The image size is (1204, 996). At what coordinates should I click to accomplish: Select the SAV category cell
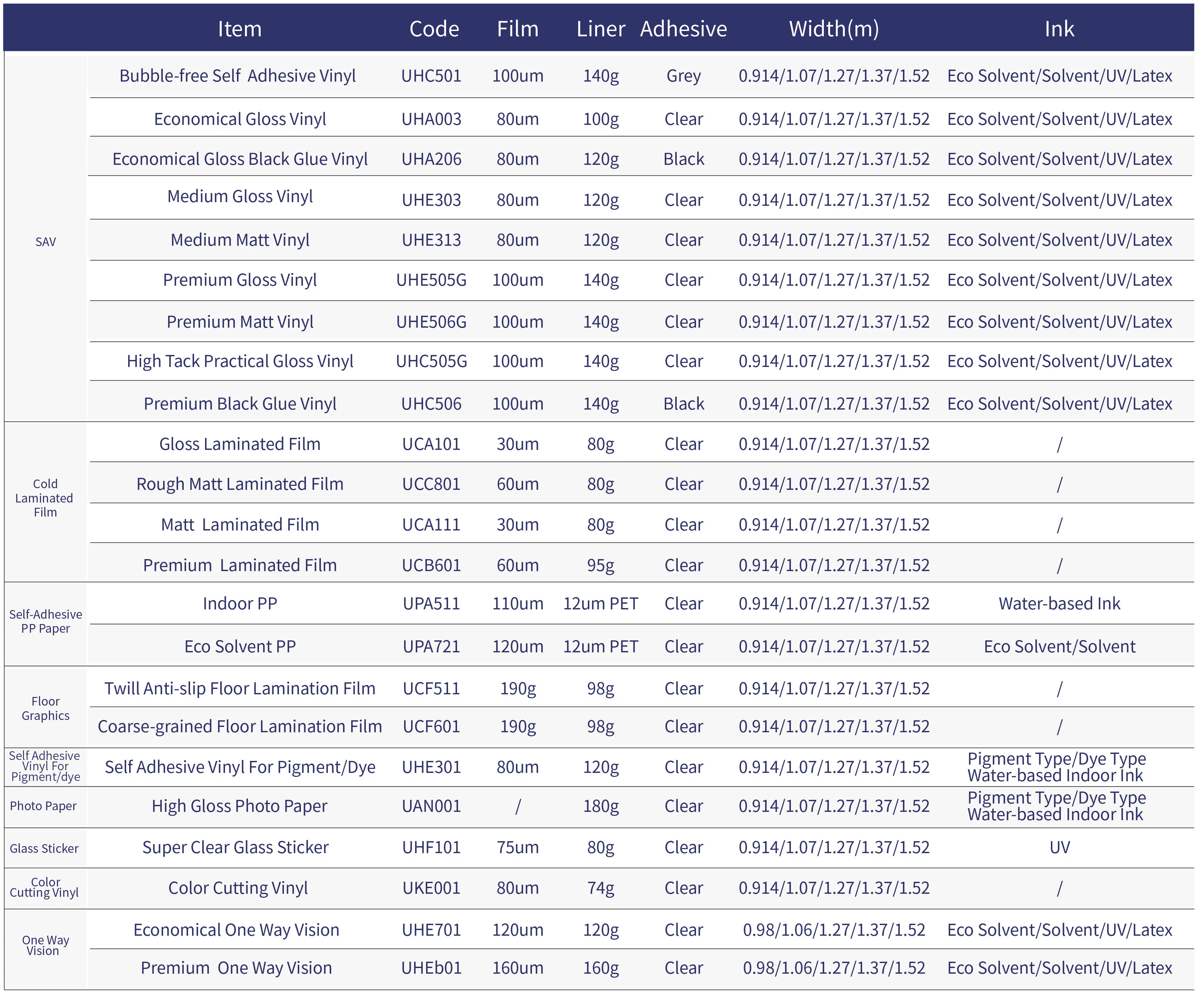tap(46, 241)
